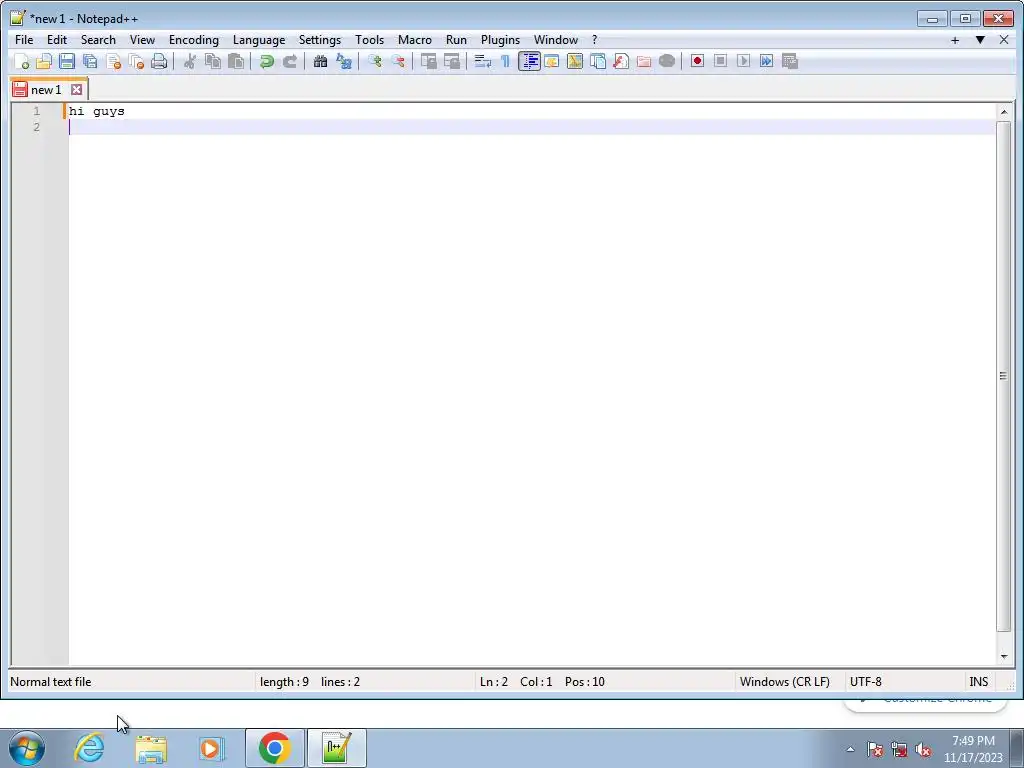Viewport: 1024px width, 768px height.
Task: Open the Plugins menu
Action: pyautogui.click(x=500, y=40)
